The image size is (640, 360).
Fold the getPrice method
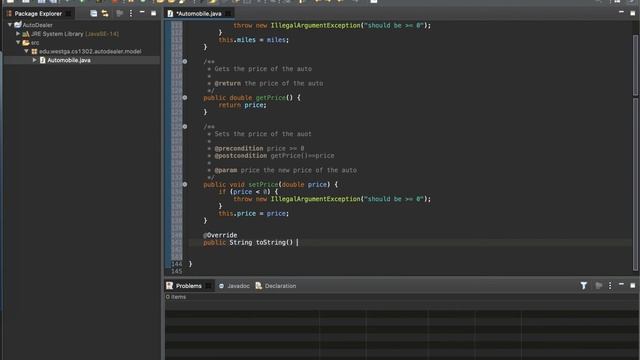coord(185,98)
